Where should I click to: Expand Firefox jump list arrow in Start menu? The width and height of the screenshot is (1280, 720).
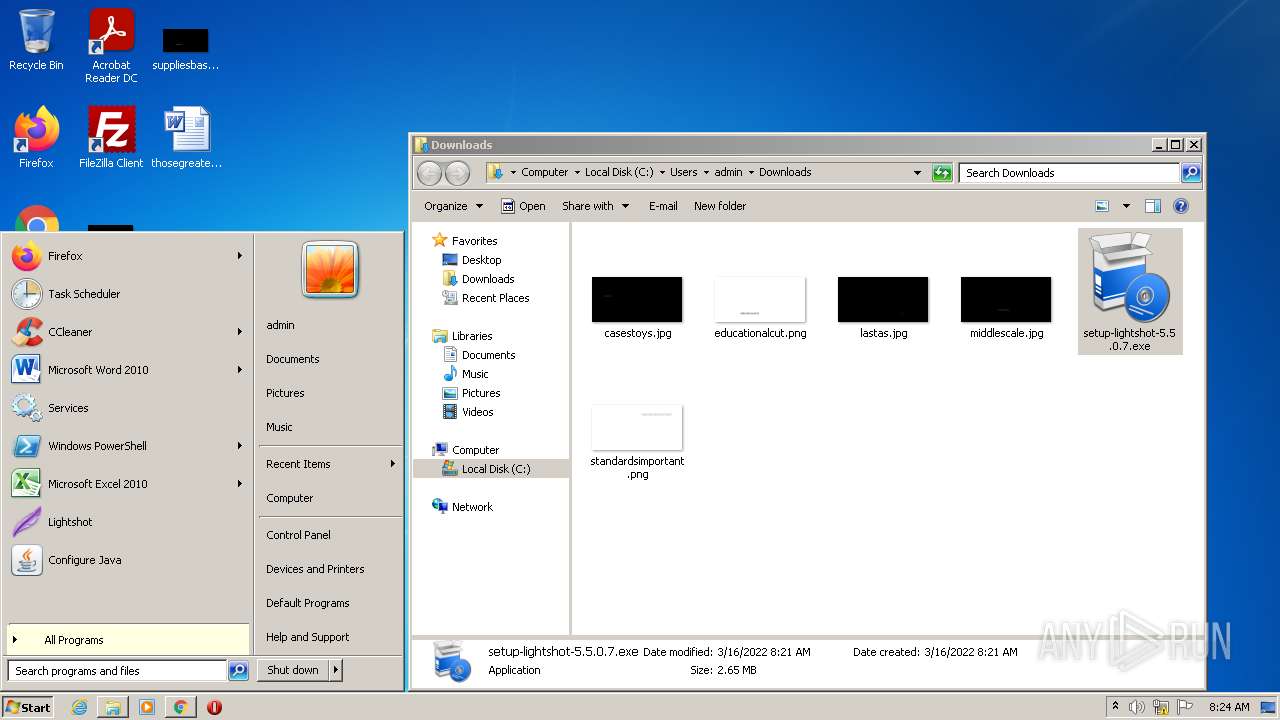coord(240,256)
